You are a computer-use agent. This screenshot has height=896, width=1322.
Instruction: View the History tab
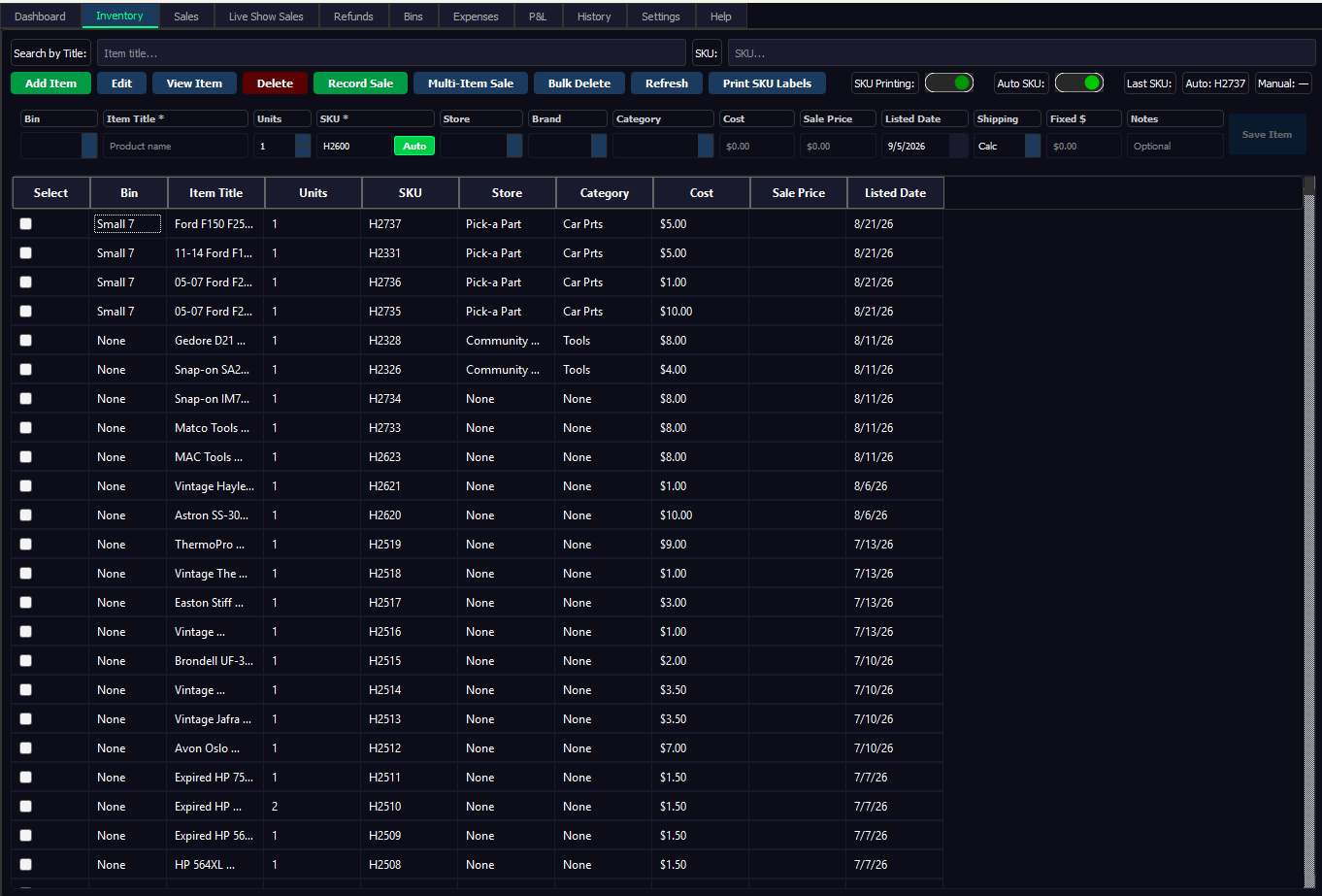[594, 17]
